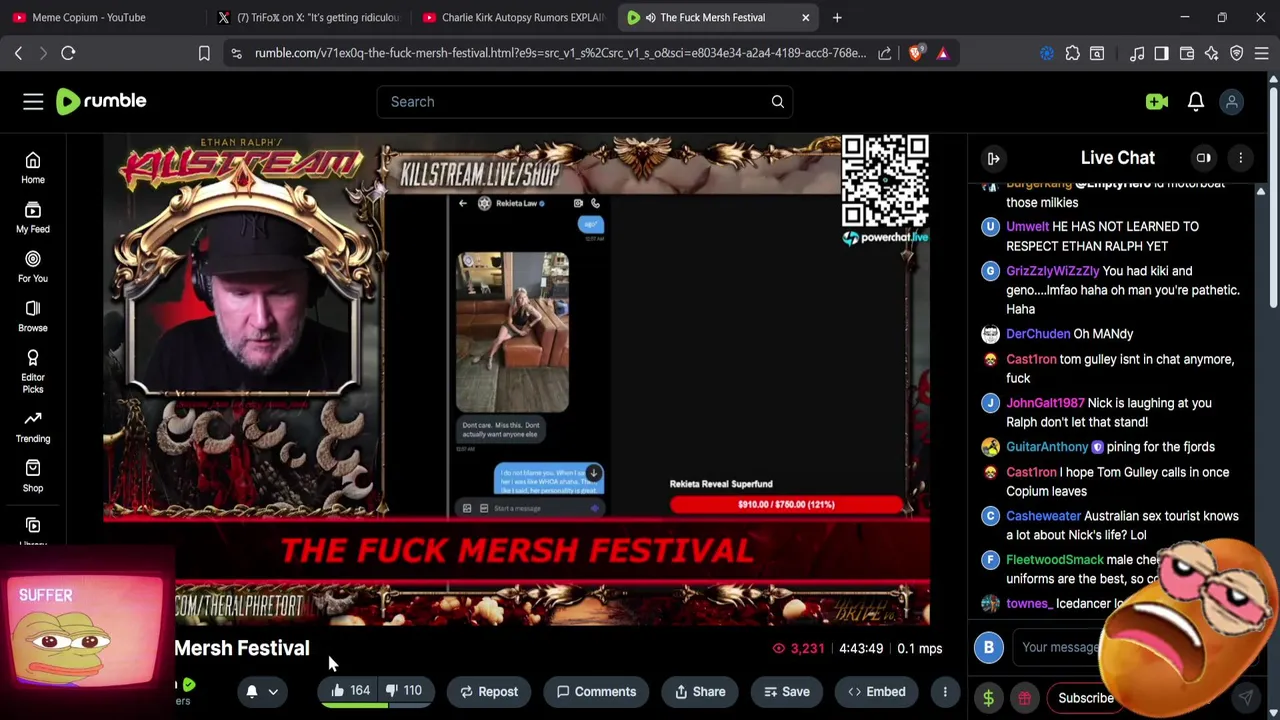The height and width of the screenshot is (720, 1280).
Task: Go back in browser history
Action: click(x=18, y=53)
